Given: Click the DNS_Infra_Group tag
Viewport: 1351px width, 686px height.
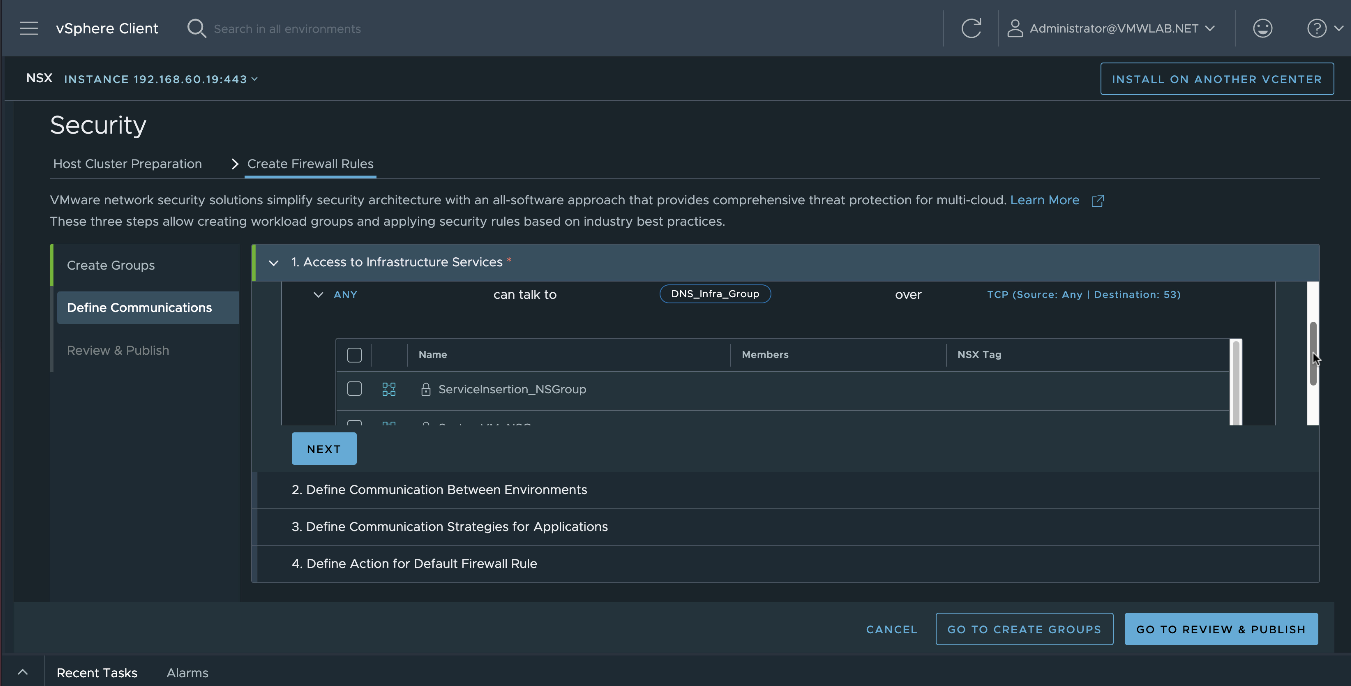Looking at the screenshot, I should tap(715, 294).
